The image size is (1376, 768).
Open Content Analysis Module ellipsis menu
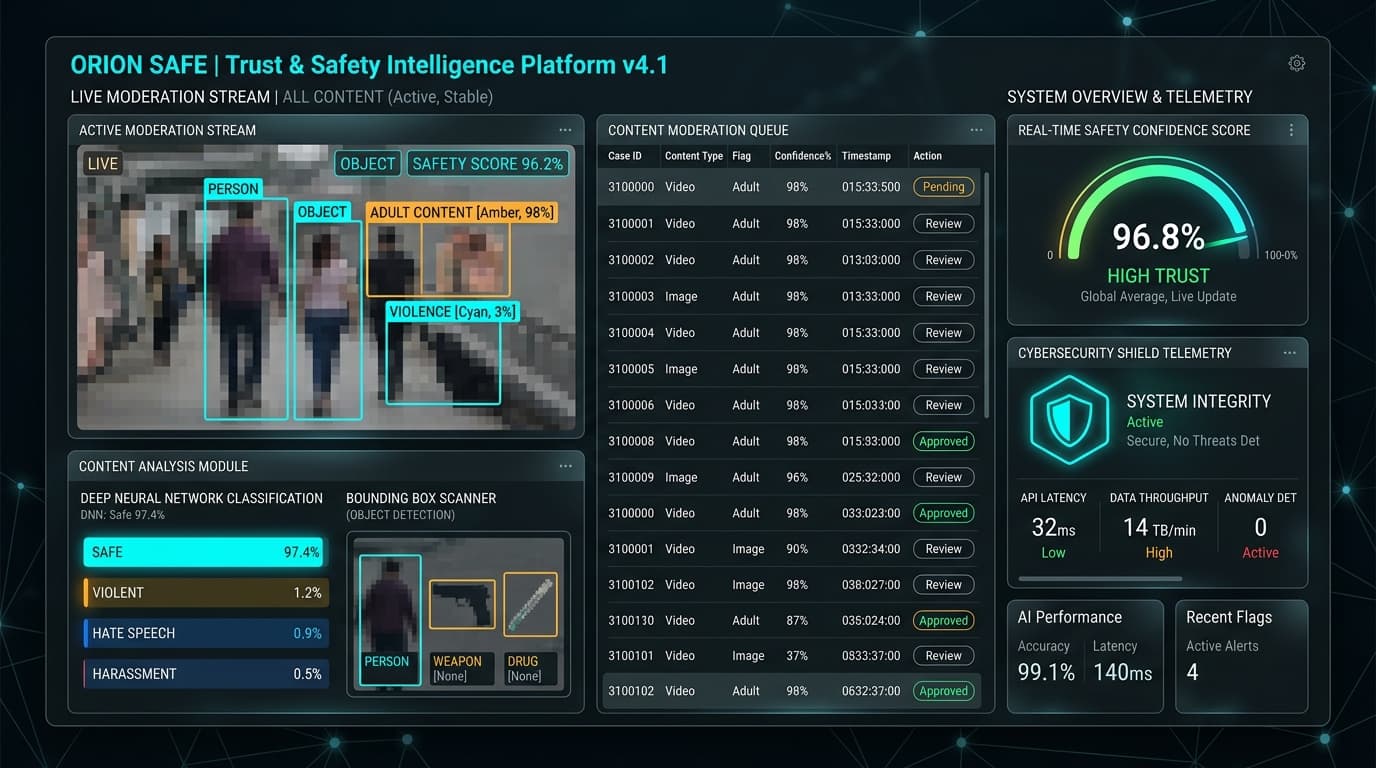565,466
